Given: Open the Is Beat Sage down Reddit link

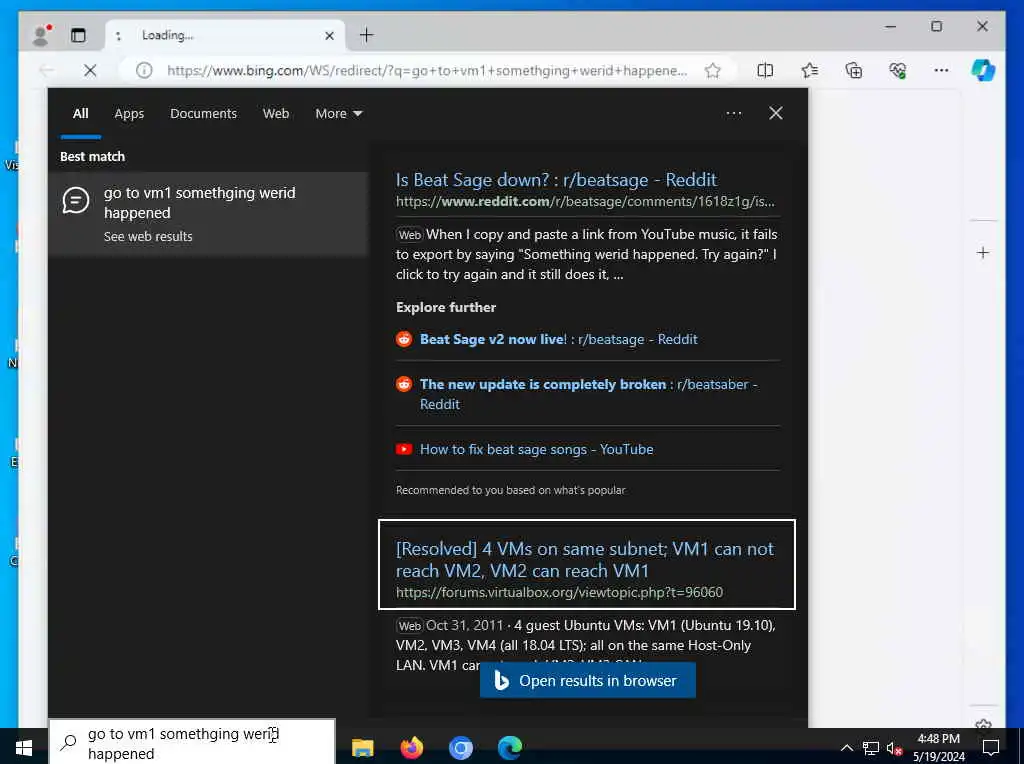Looking at the screenshot, I should [x=556, y=180].
